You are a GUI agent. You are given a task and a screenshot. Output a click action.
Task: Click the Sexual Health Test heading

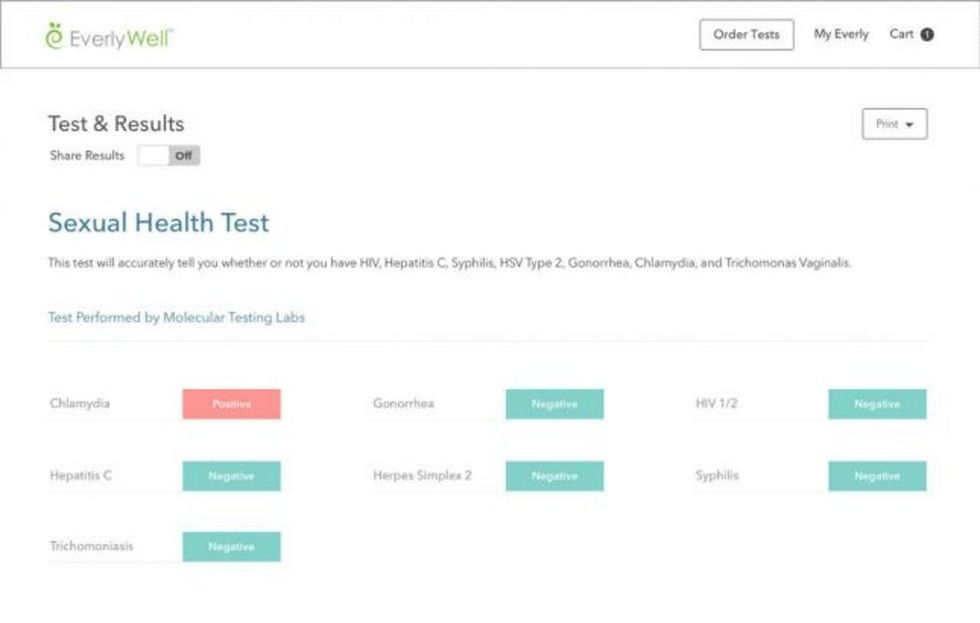tap(158, 223)
